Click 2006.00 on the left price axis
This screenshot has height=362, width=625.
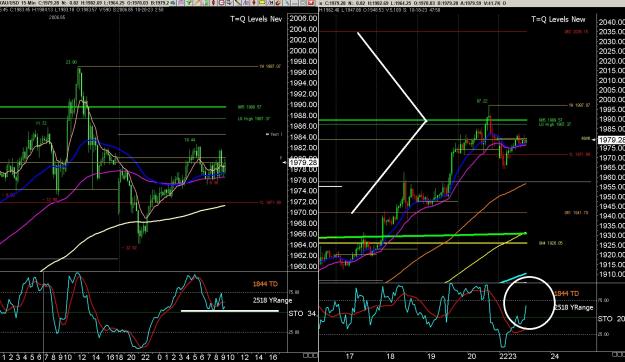(303, 18)
